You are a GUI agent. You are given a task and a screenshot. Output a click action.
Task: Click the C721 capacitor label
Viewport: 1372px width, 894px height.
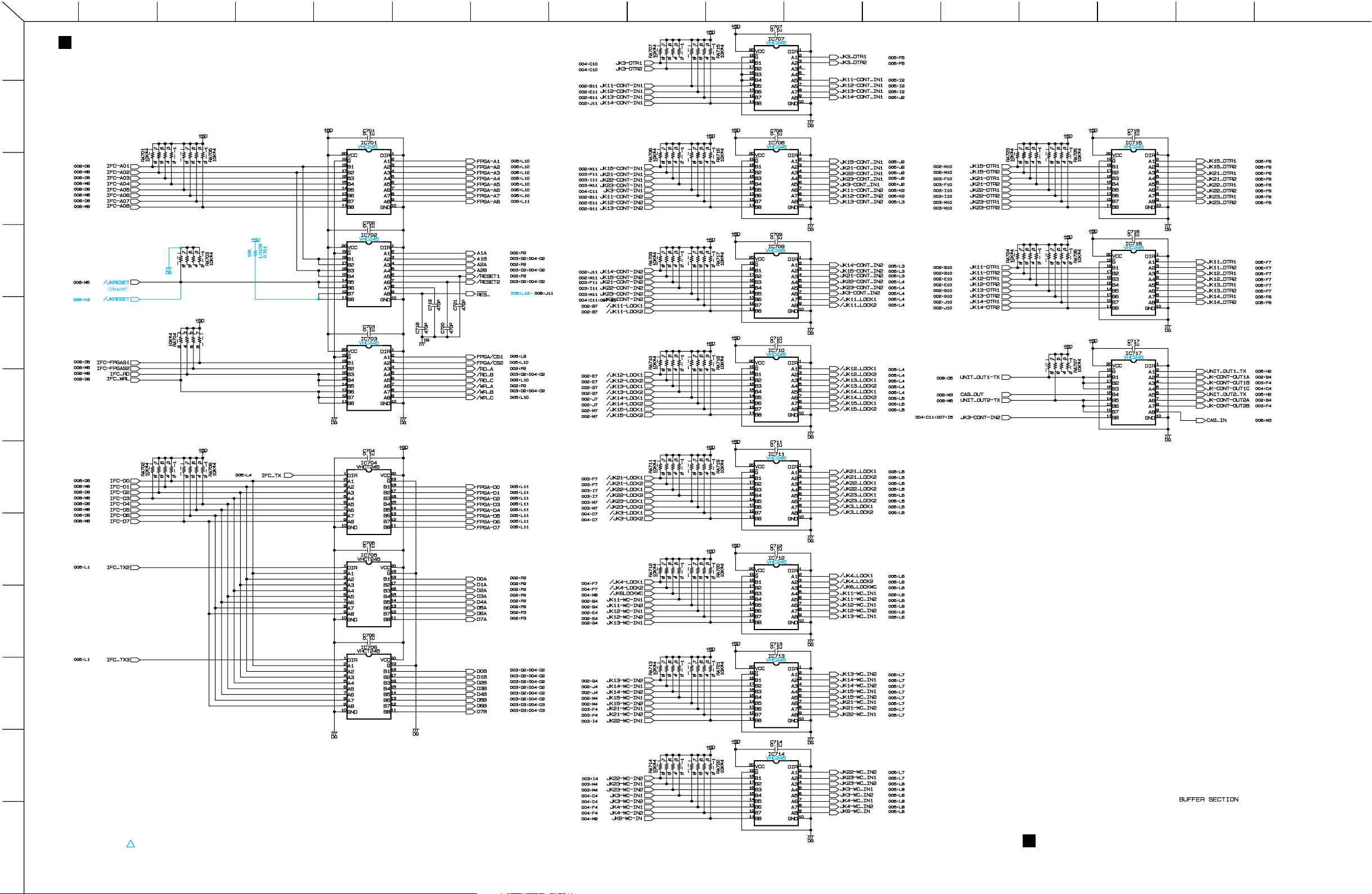pyautogui.click(x=456, y=305)
